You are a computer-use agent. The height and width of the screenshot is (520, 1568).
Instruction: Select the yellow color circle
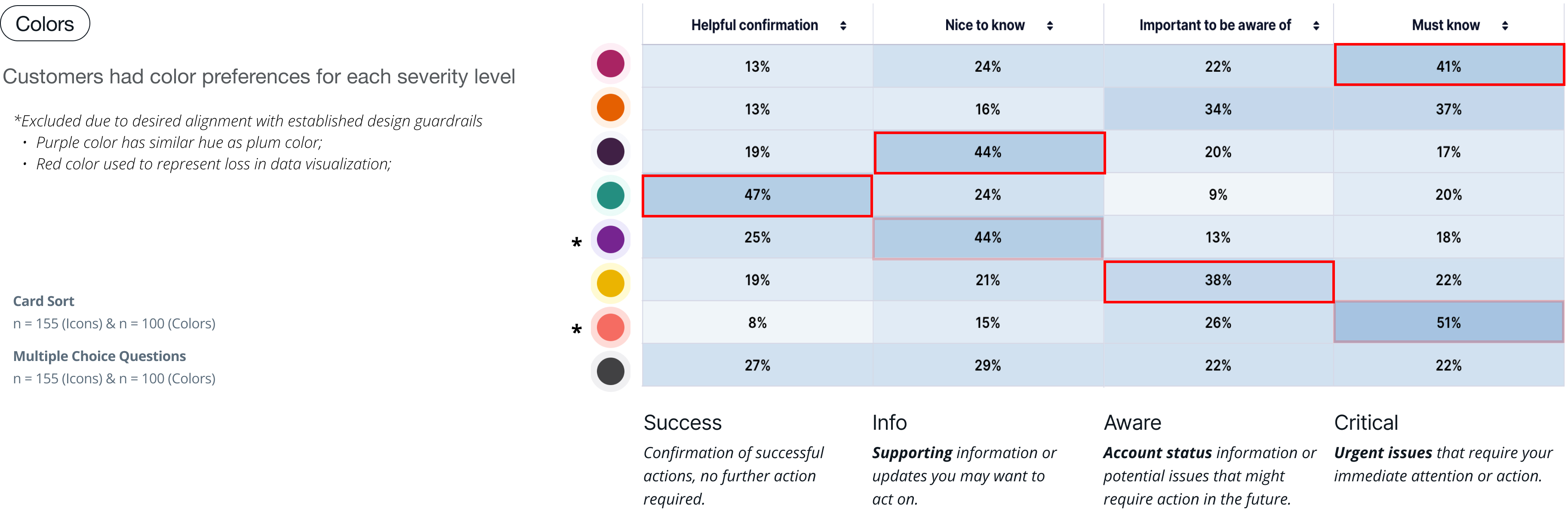pyautogui.click(x=611, y=283)
